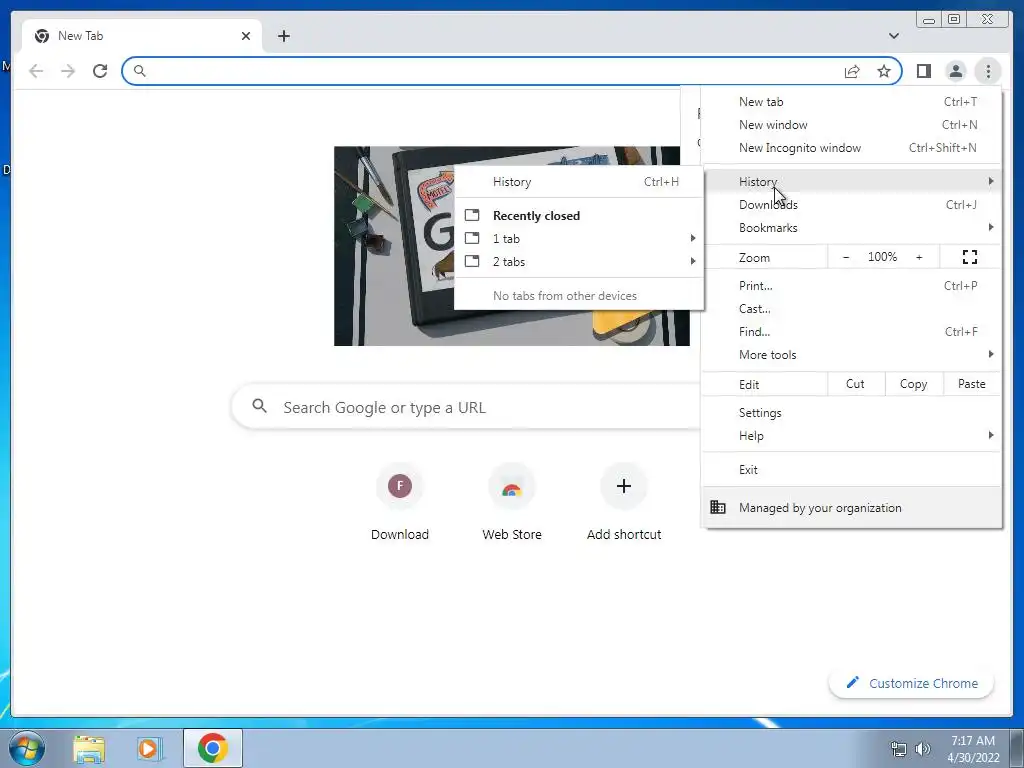
Task: Open the tab search chevron
Action: 894,36
